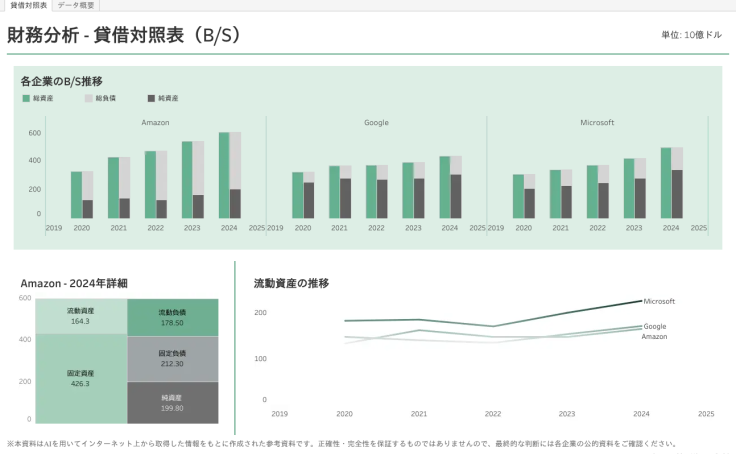Click the 純資産 legend label text
736x454 pixels.
168,98
